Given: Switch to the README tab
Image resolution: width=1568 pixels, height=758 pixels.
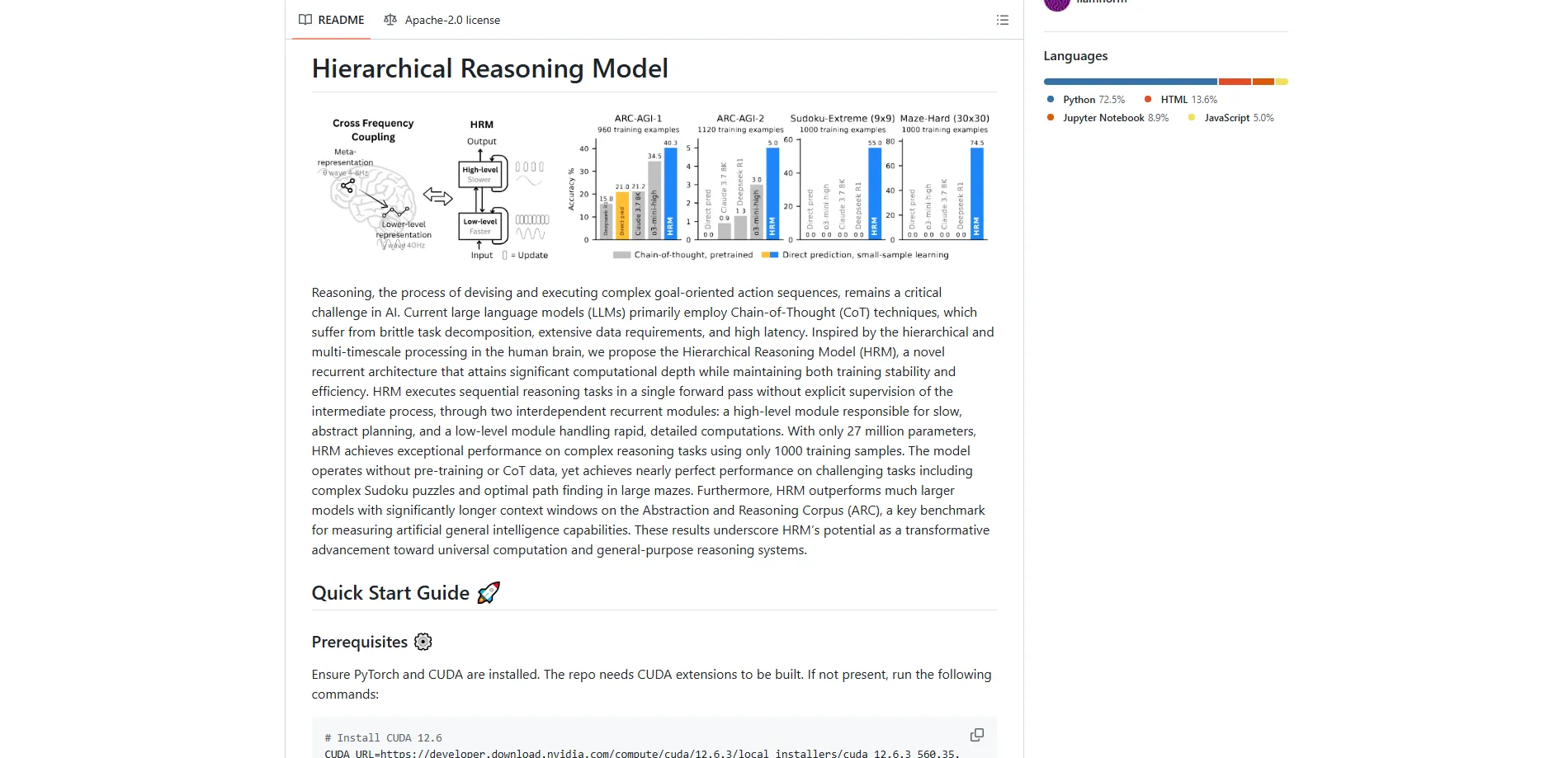Looking at the screenshot, I should point(342,20).
